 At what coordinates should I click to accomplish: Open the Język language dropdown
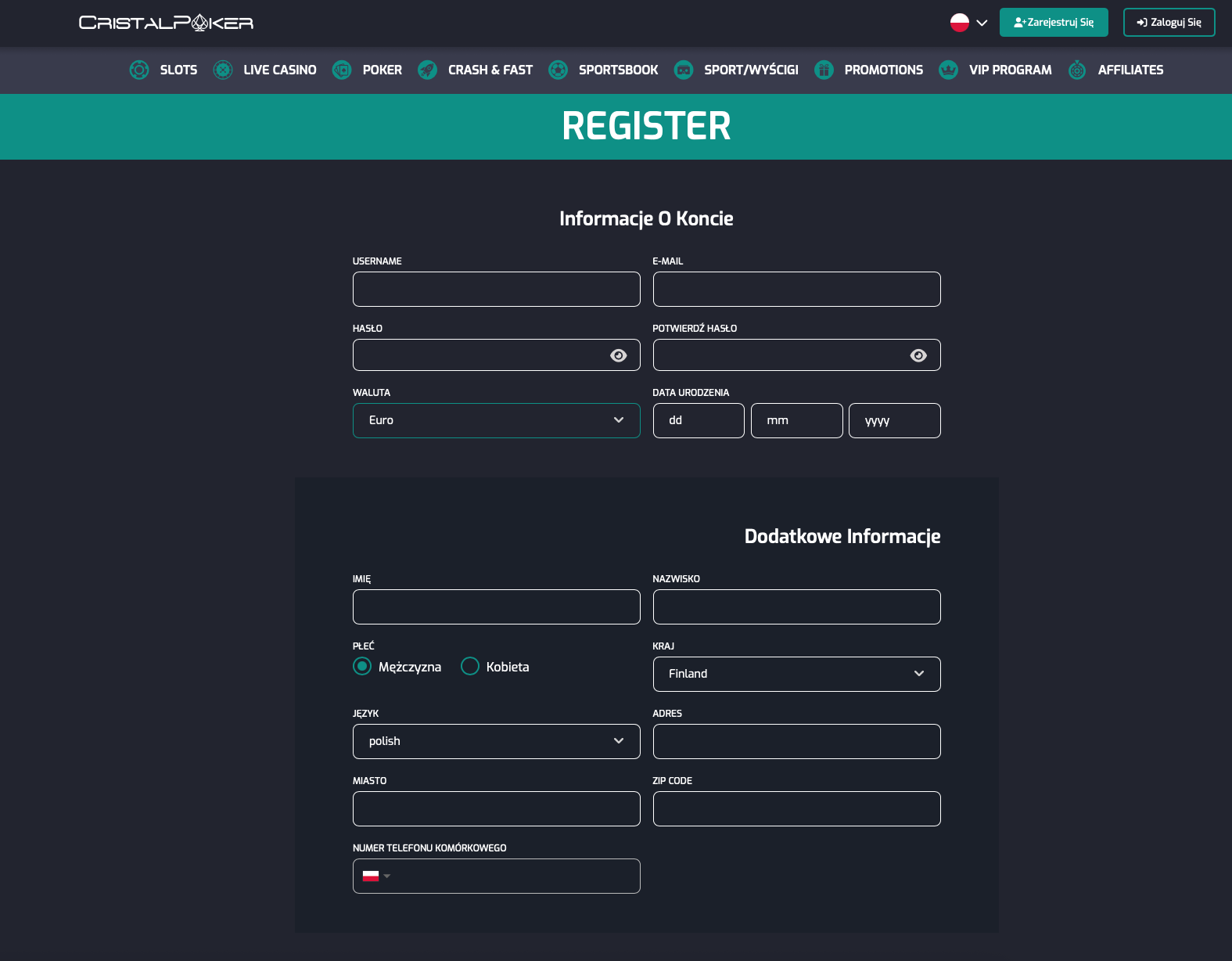coord(496,741)
